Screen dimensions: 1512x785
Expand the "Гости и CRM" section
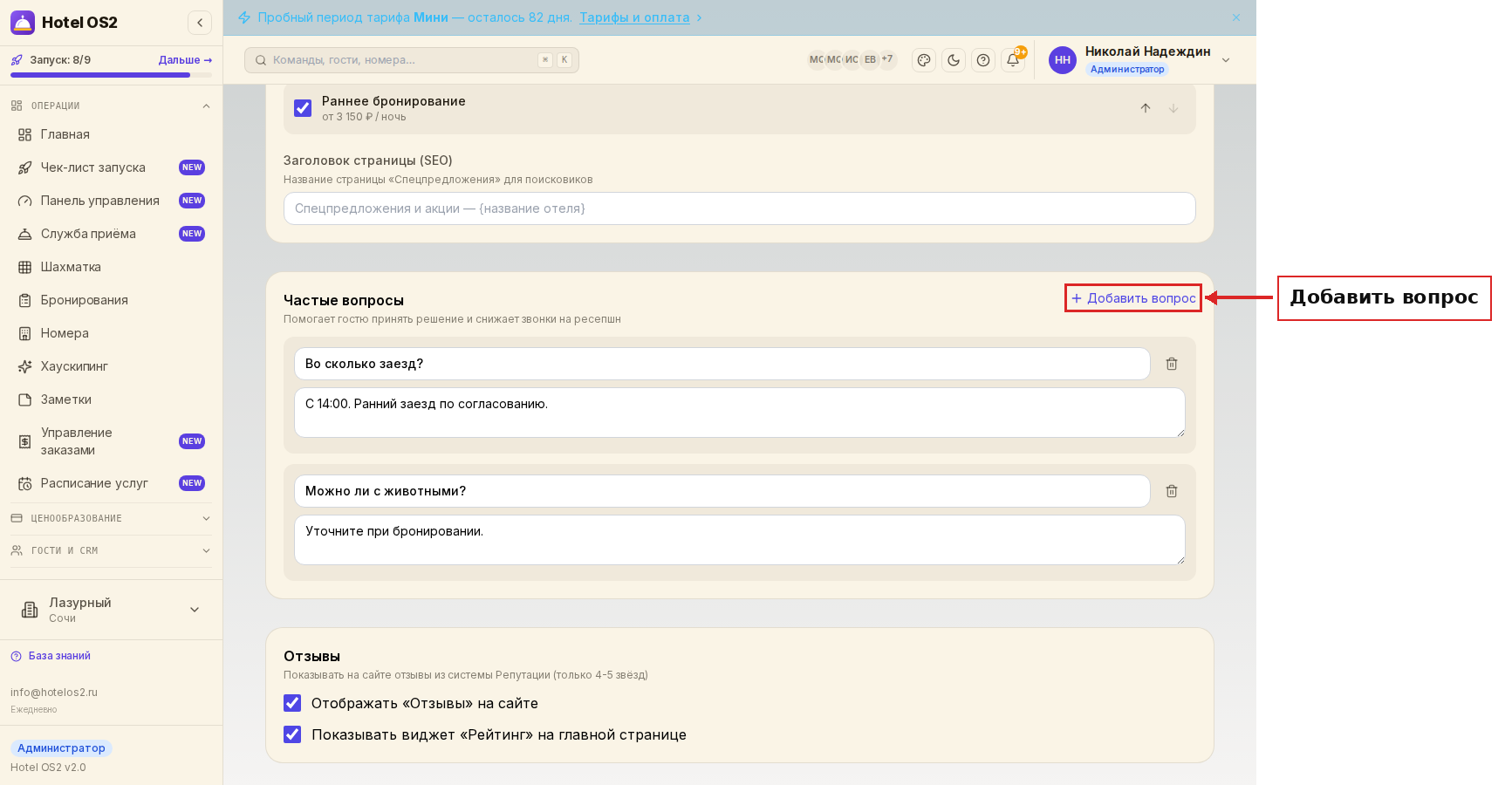pos(111,550)
